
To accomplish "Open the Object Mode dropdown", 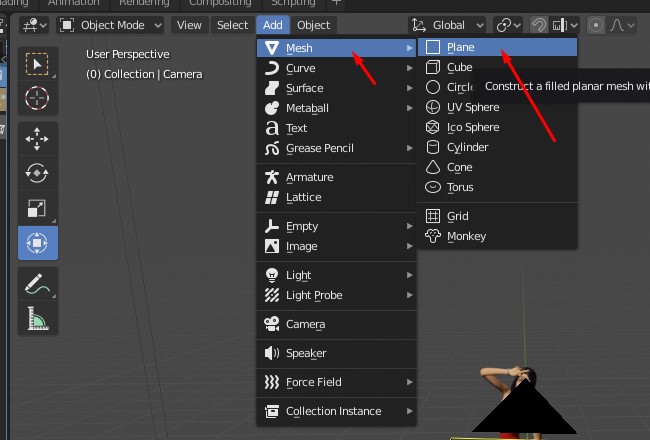I will 110,25.
